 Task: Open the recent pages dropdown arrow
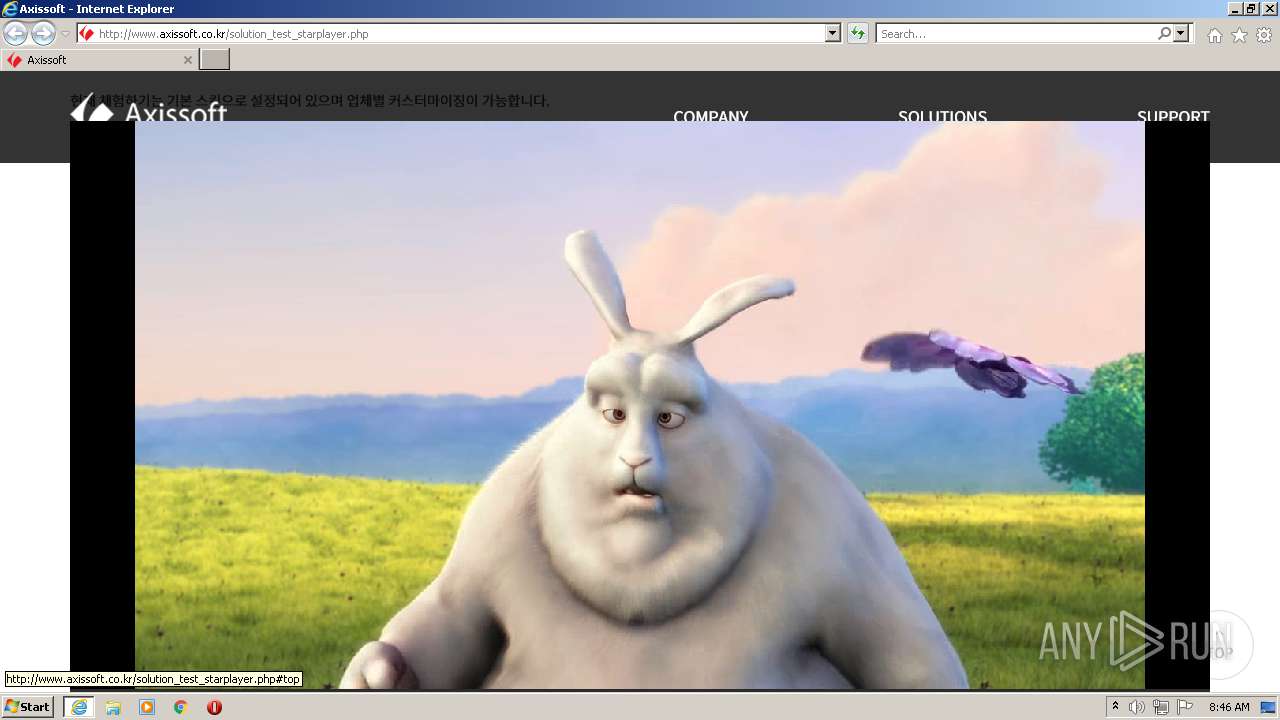point(65,34)
